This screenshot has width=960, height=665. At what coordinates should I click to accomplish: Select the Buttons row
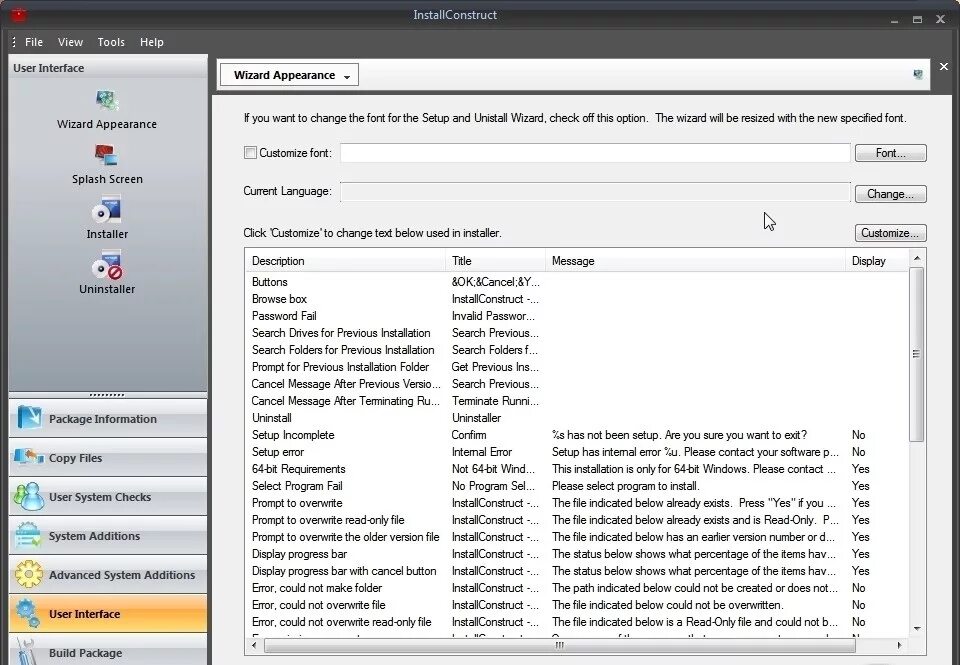tap(577, 282)
